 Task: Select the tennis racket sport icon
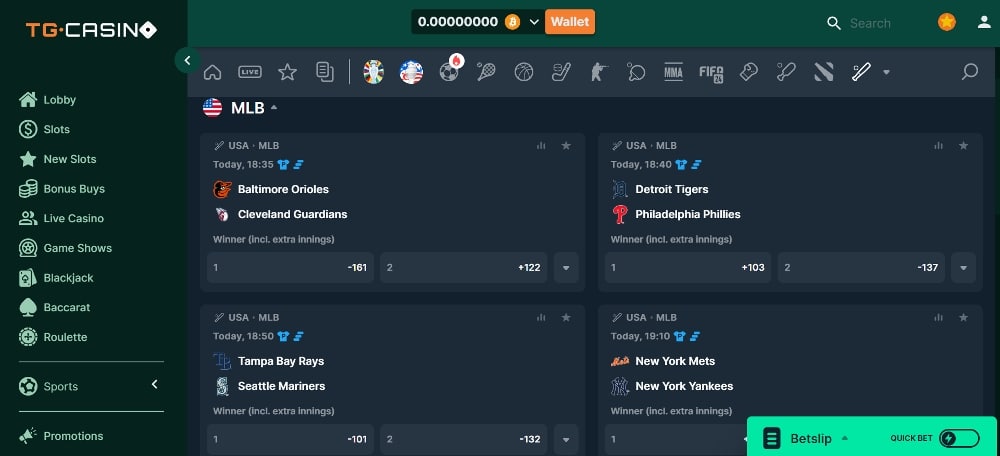(x=487, y=72)
